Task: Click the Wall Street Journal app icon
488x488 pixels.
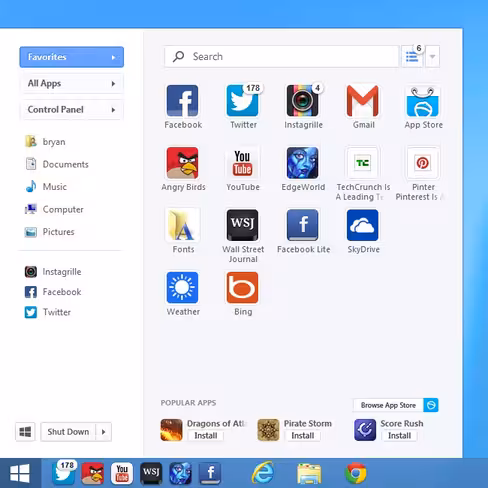Action: click(x=242, y=225)
